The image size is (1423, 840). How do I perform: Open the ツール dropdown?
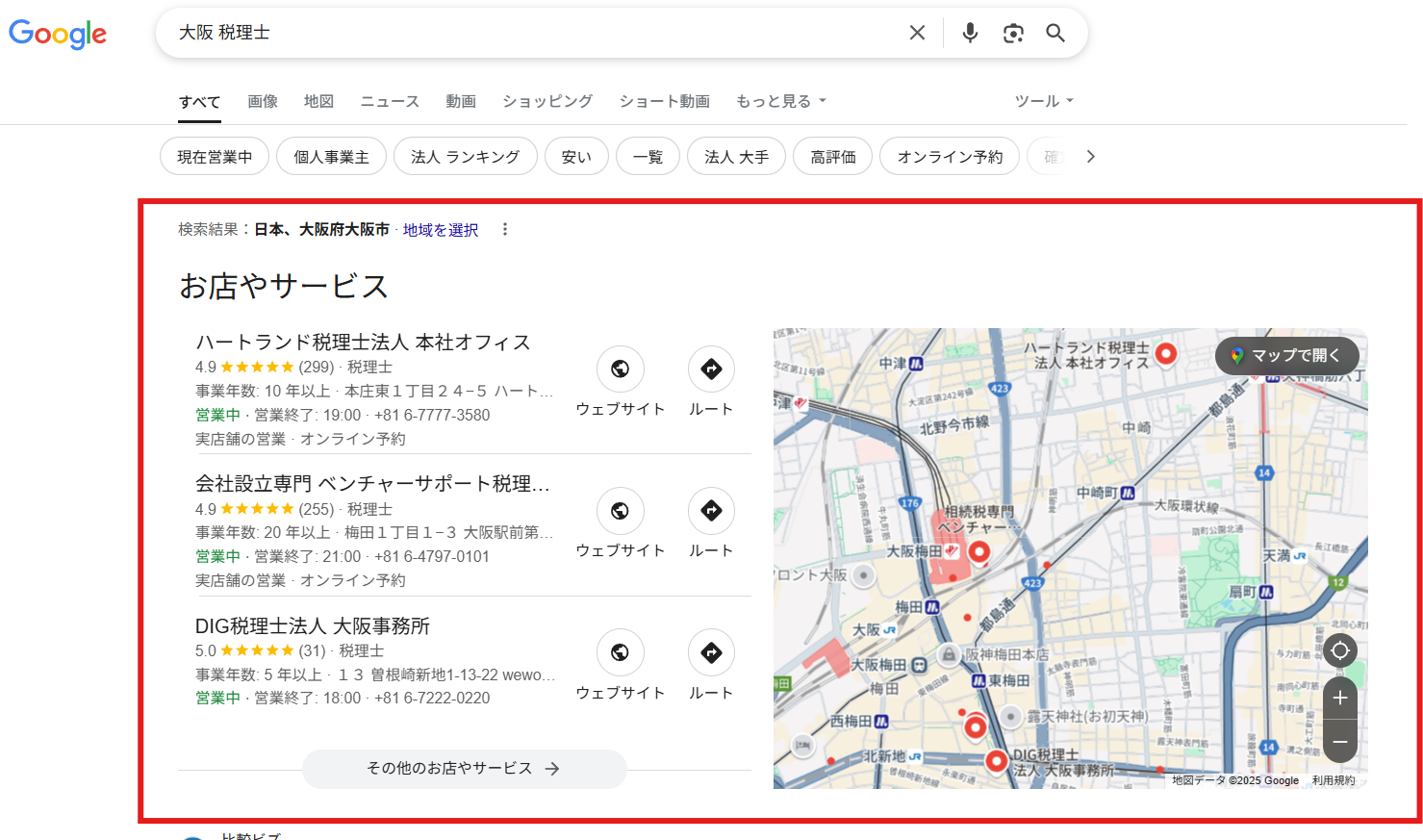click(1044, 101)
